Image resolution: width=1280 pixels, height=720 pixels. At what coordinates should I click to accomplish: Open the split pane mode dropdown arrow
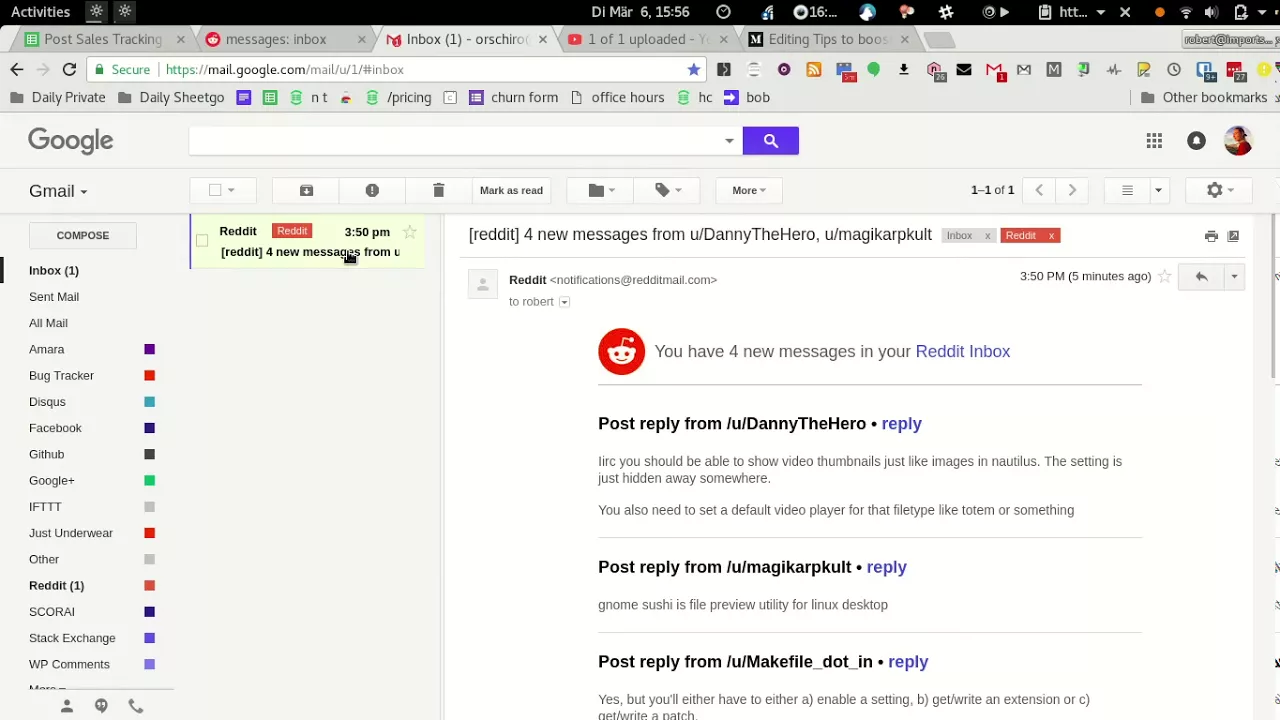(x=1158, y=190)
